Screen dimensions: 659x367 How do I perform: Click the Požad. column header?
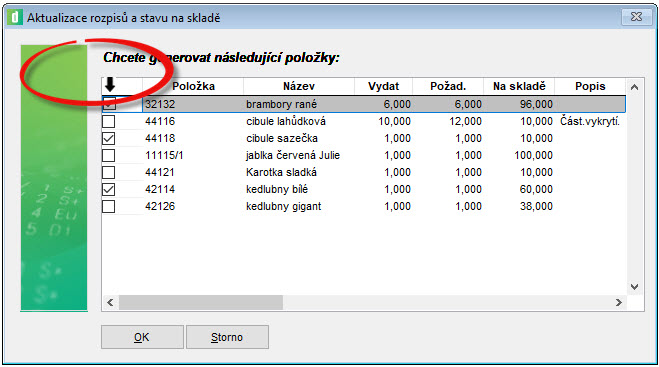448,86
